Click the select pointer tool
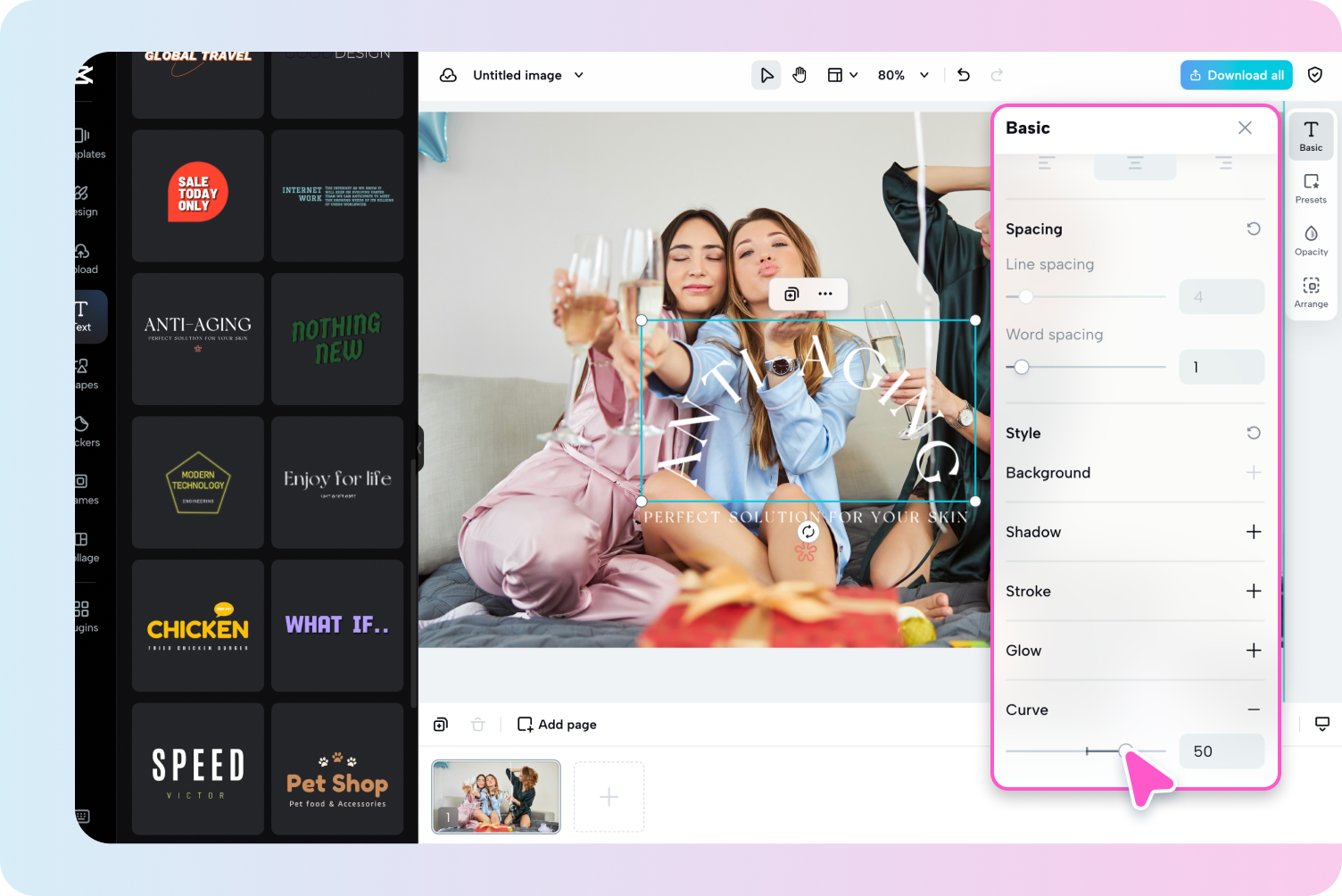 766,75
